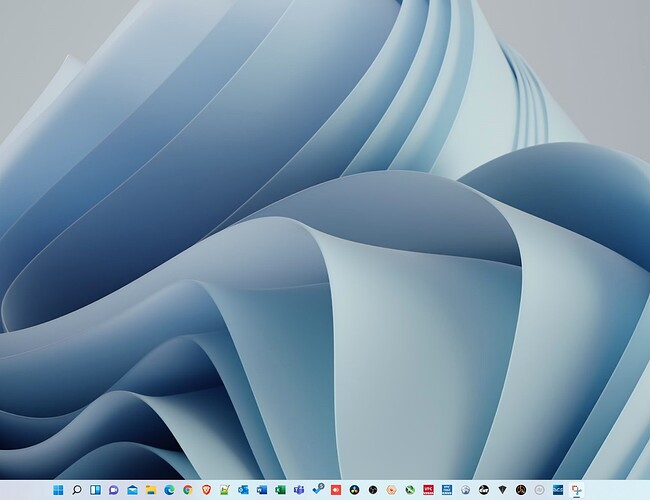650x500 pixels.
Task: Launch Microsoft Excel
Action: (279, 490)
